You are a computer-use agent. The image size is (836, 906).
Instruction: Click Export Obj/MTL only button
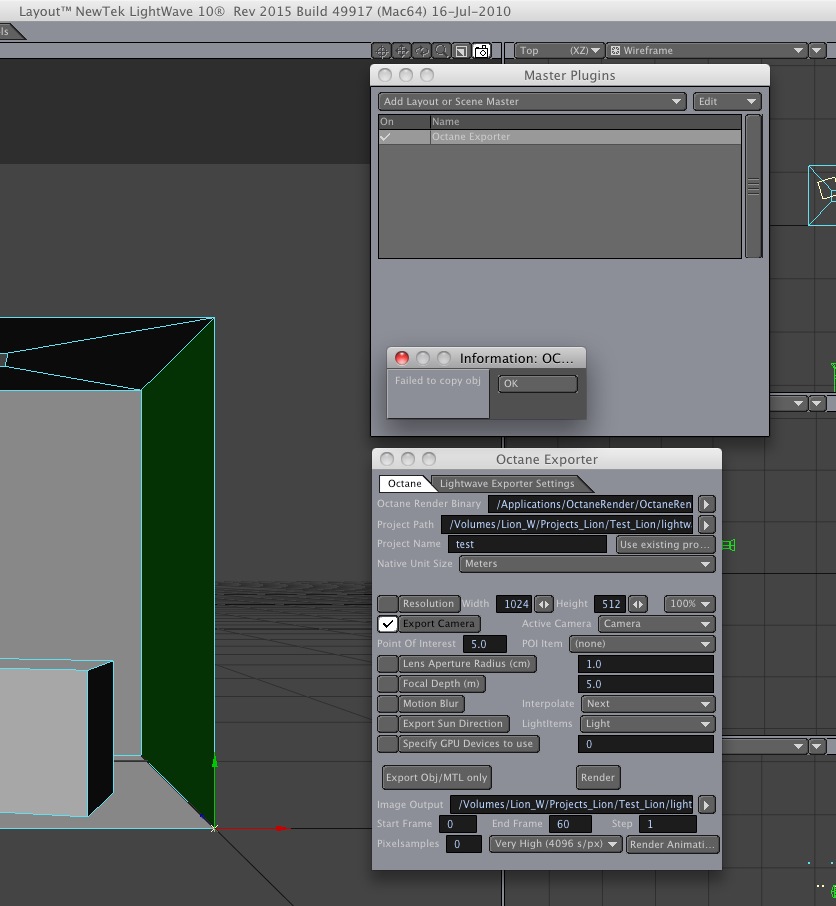[437, 777]
